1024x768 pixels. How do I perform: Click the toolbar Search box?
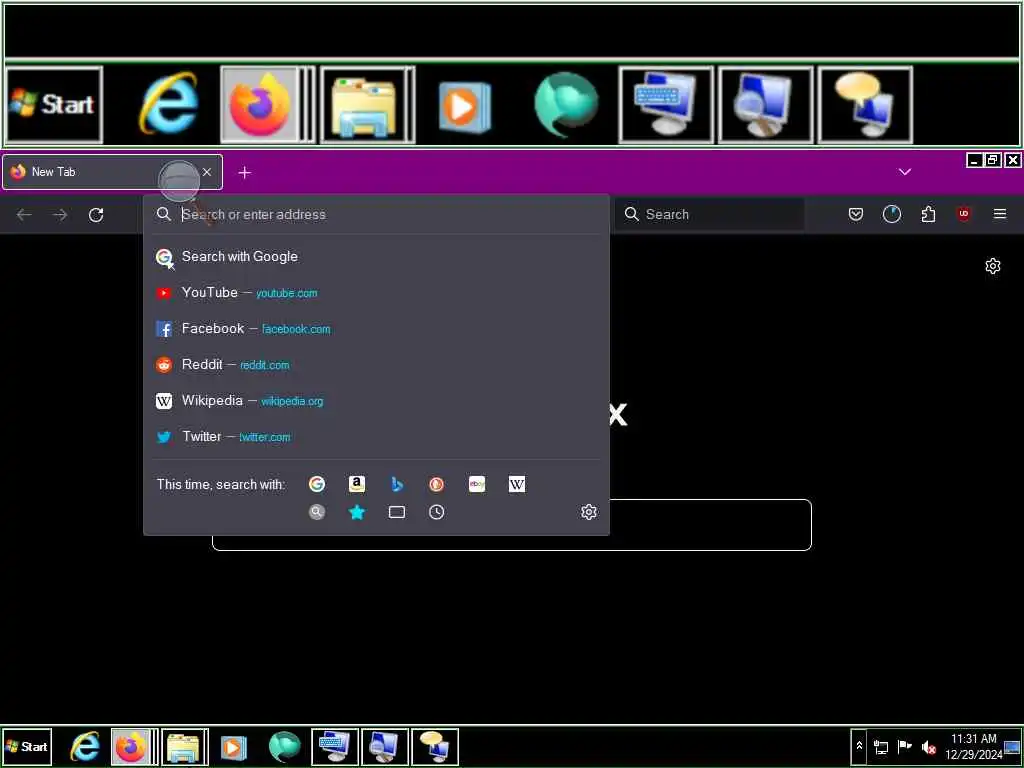[709, 214]
